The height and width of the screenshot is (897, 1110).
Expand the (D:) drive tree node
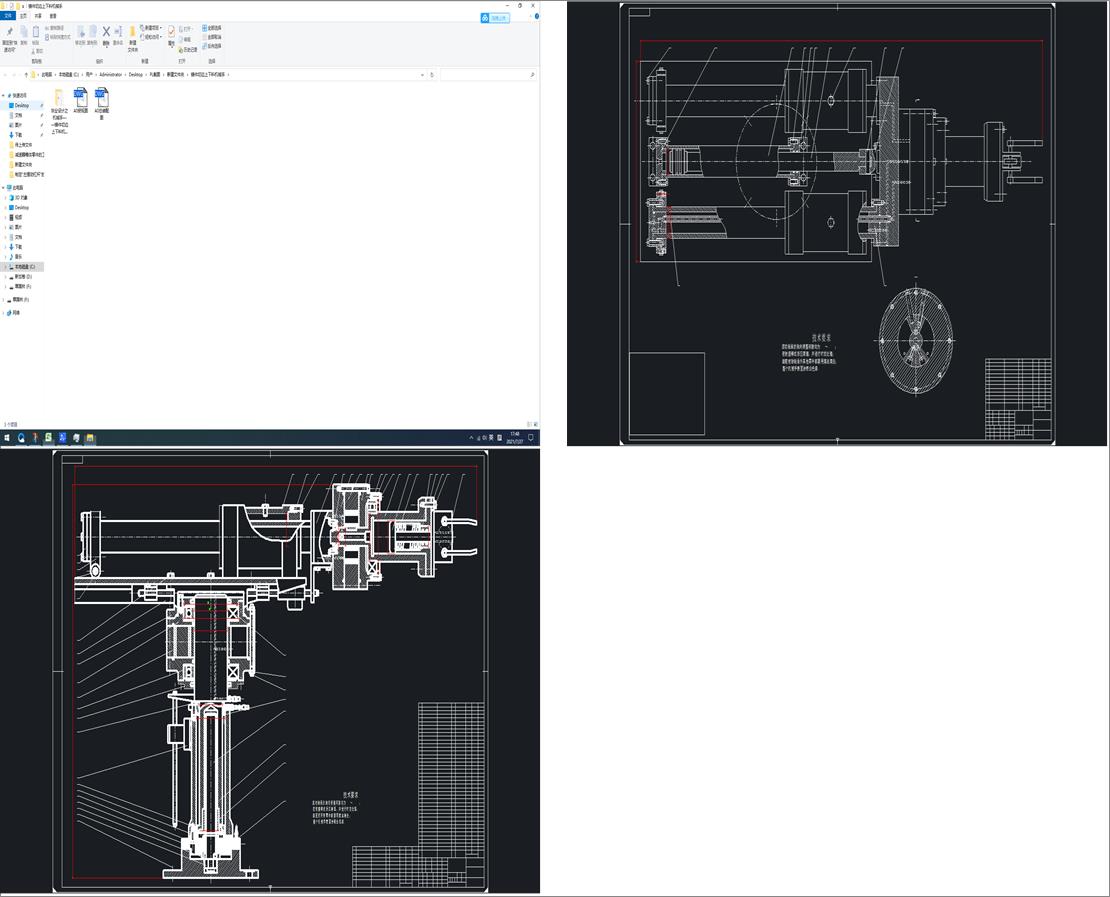(x=6, y=277)
